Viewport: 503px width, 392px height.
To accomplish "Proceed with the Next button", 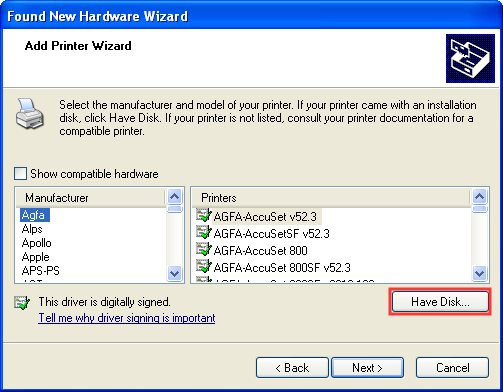I will 367,368.
